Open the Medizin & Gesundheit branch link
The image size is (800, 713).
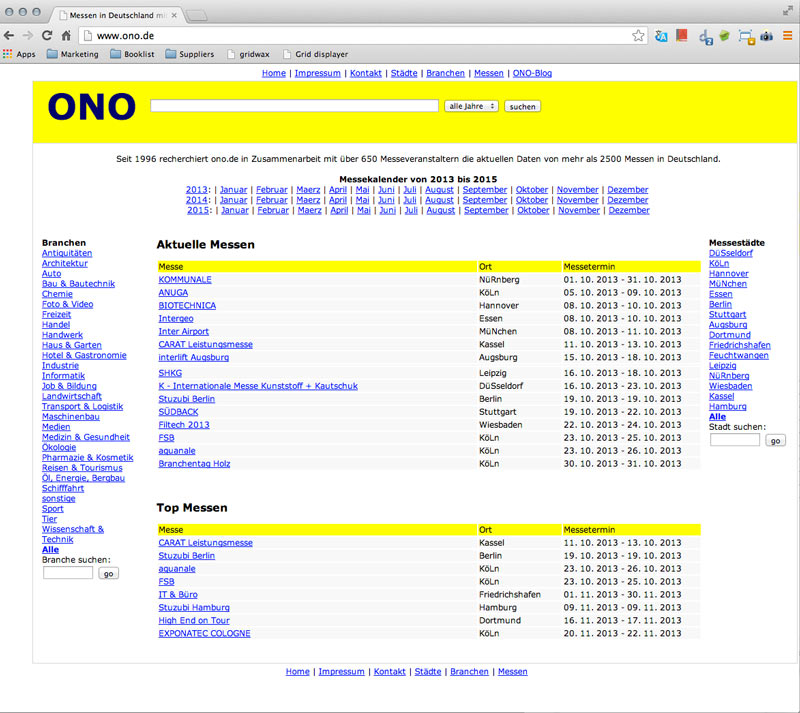[86, 437]
